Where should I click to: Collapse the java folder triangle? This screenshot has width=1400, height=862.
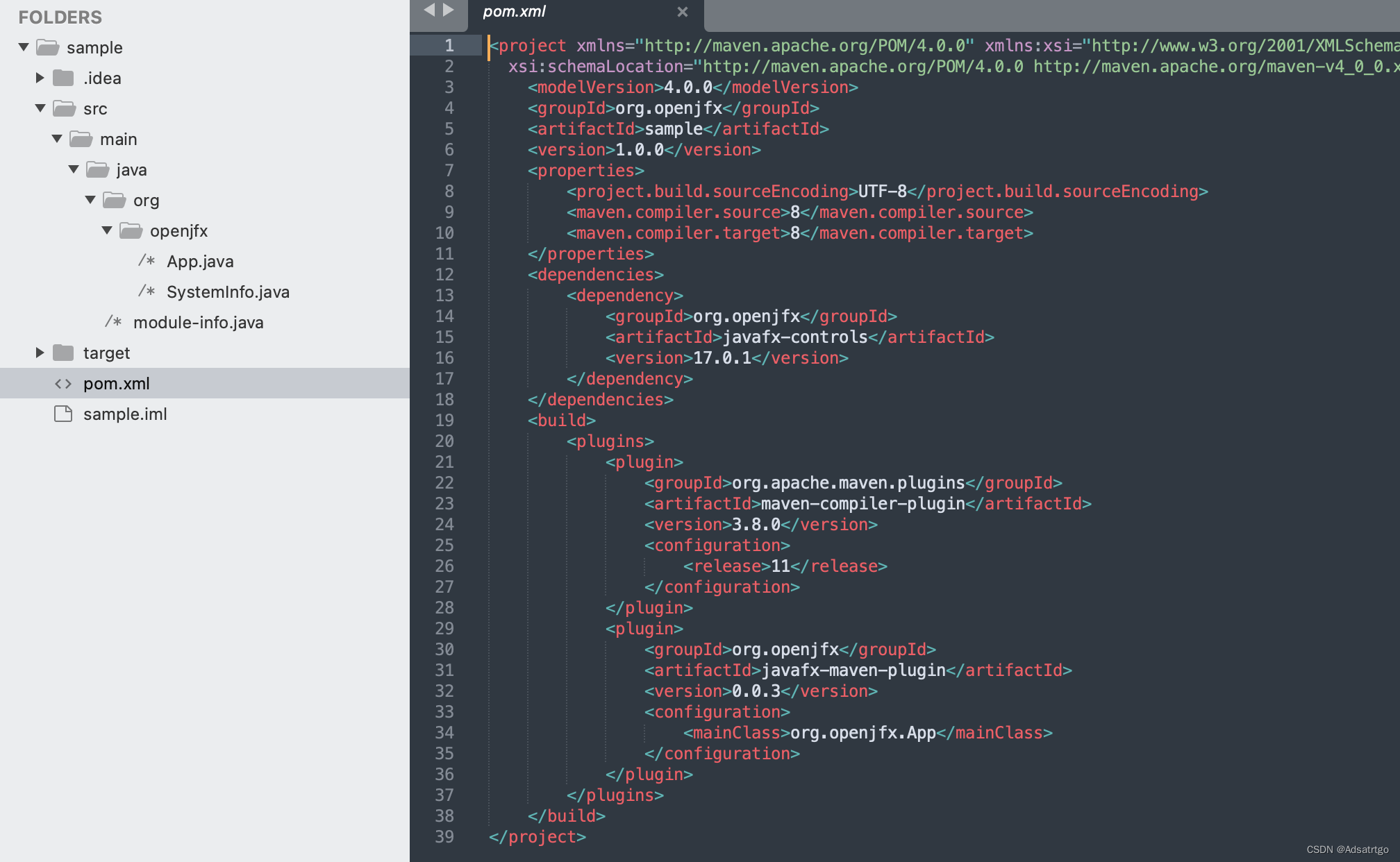pyautogui.click(x=74, y=170)
